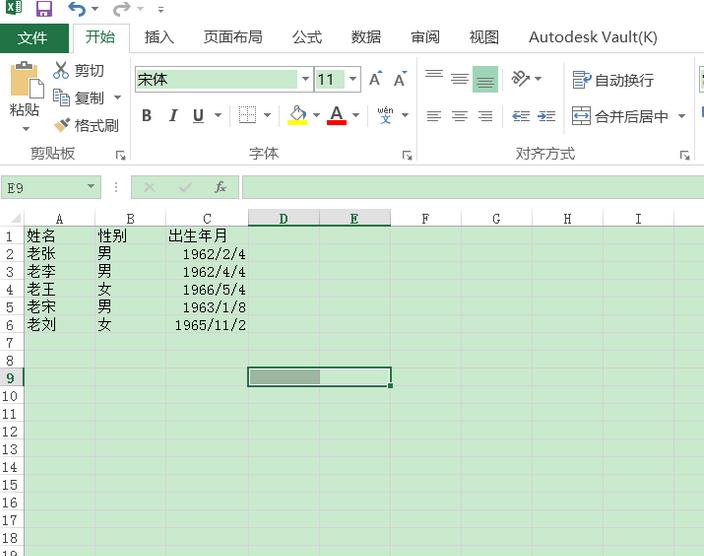Screen dimensions: 704x556
Task: Open the borders dropdown arrow
Action: tap(268, 116)
